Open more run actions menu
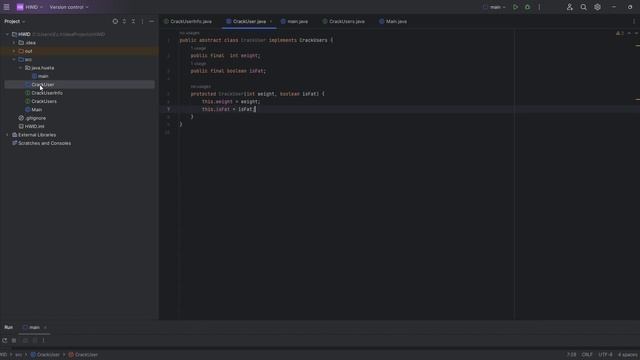The image size is (640, 360). coord(539,7)
